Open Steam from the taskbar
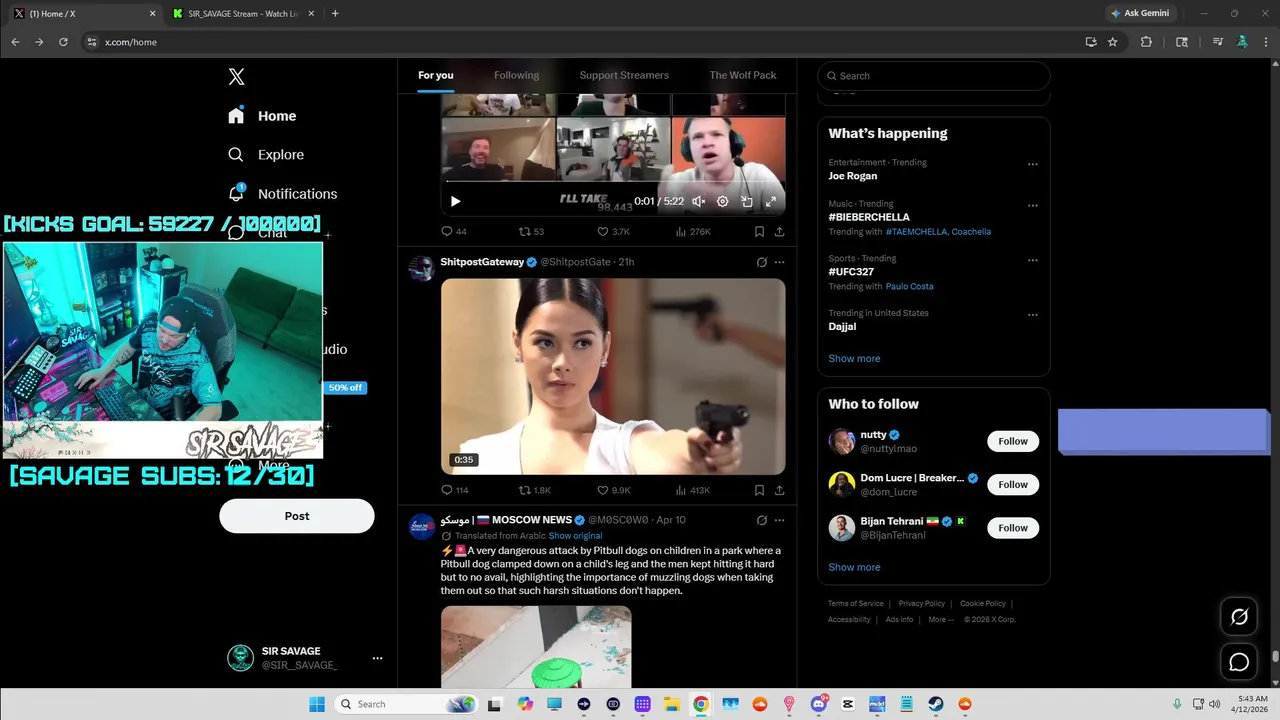1280x720 pixels. pos(936,704)
